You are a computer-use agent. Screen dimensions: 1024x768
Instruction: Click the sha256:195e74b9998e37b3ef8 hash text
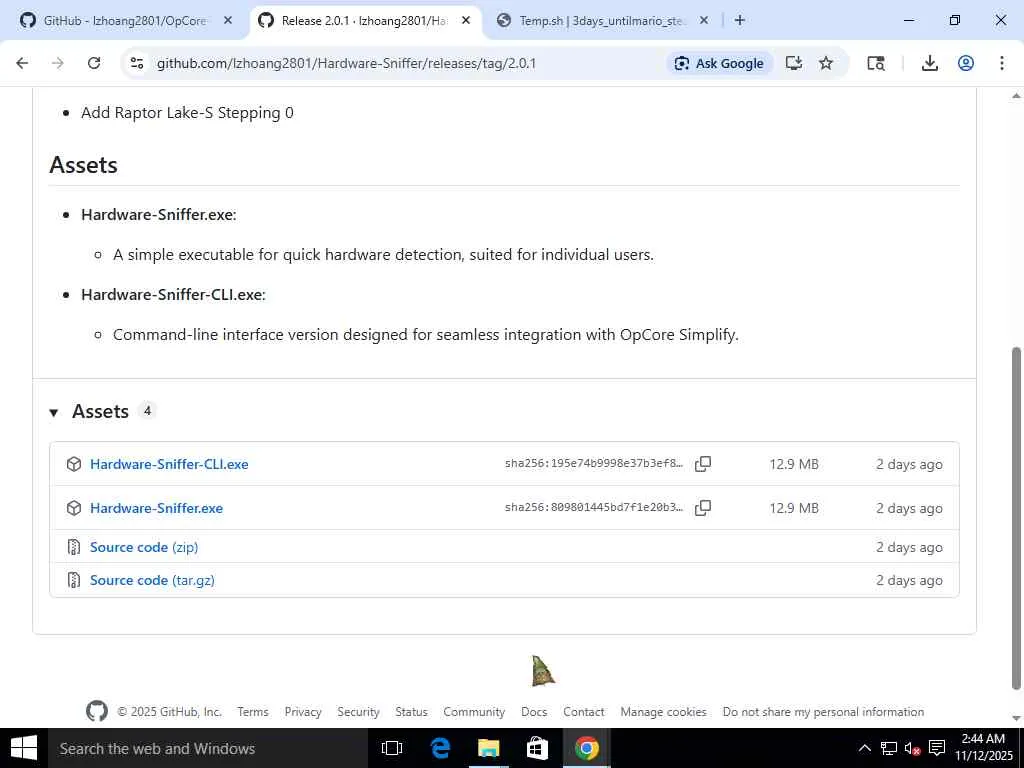594,464
